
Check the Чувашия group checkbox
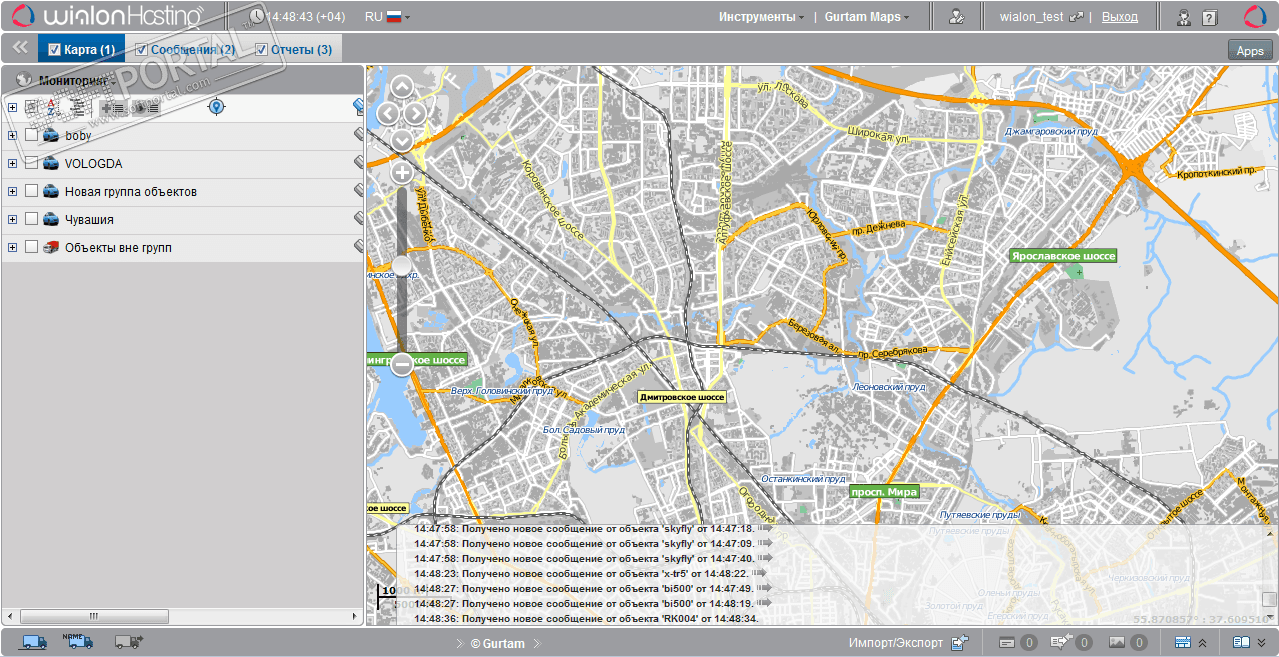(32, 219)
